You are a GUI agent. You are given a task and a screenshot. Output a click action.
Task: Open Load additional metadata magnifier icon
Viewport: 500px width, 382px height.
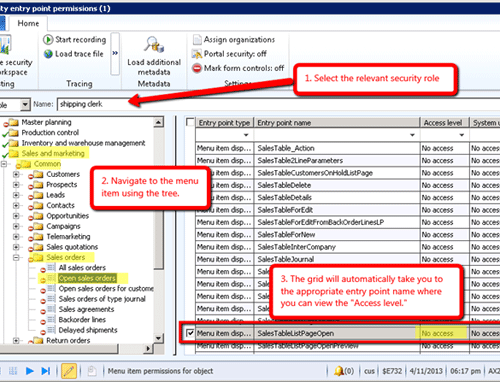pos(154,45)
